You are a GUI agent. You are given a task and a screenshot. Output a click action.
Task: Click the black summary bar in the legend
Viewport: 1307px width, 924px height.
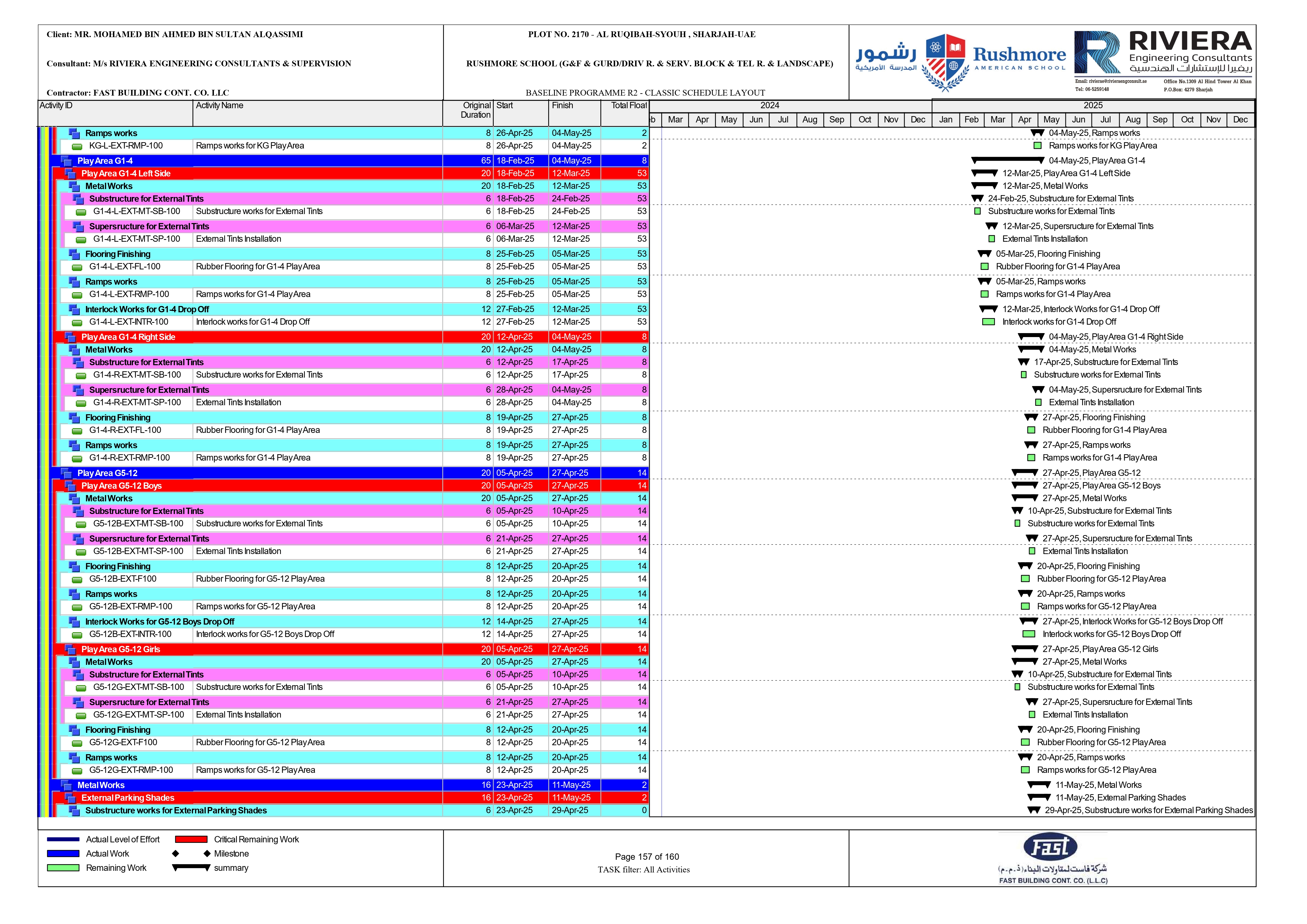click(191, 868)
